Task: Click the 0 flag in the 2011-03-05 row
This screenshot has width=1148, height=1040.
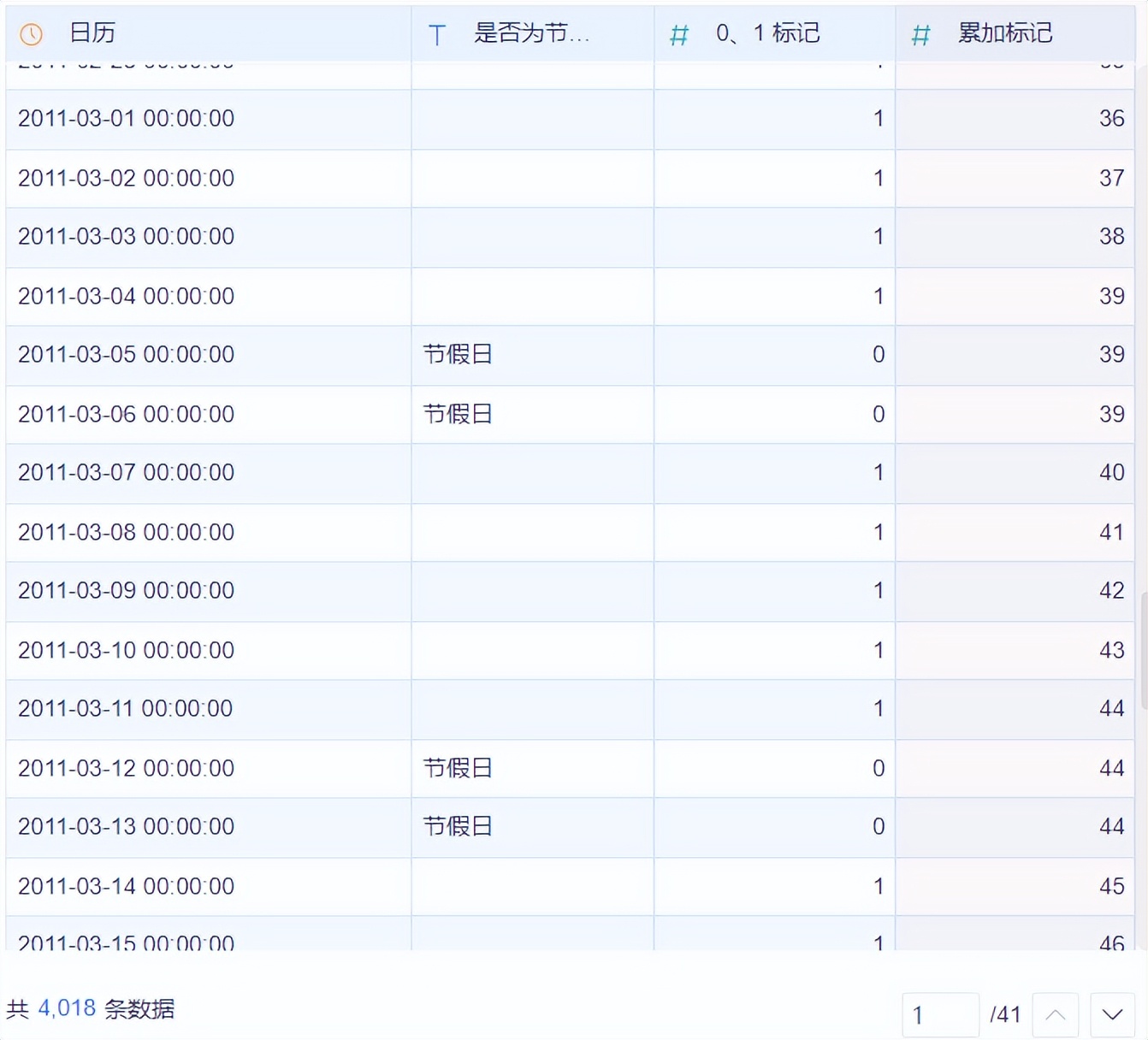Action: pos(879,354)
